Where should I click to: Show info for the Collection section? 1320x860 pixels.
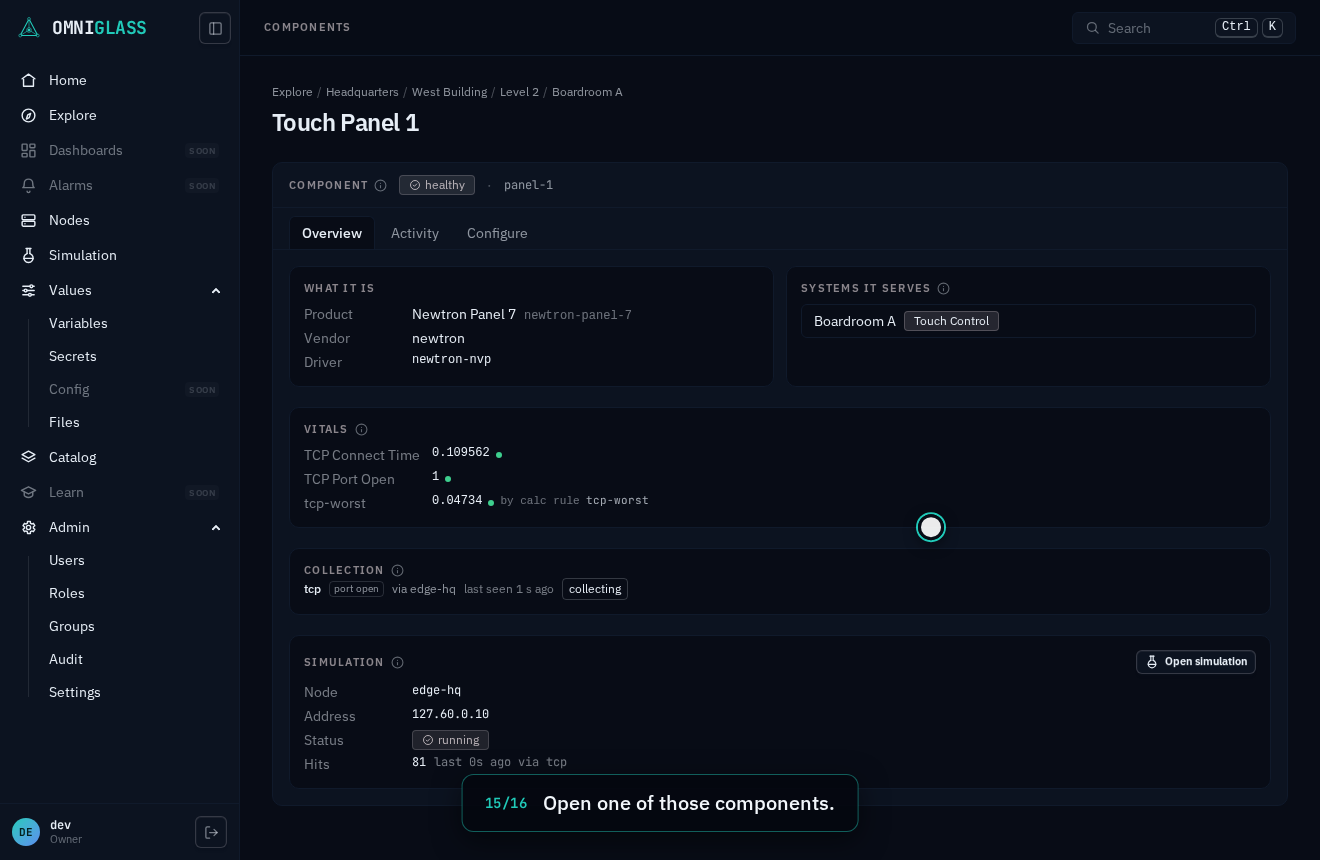point(397,570)
